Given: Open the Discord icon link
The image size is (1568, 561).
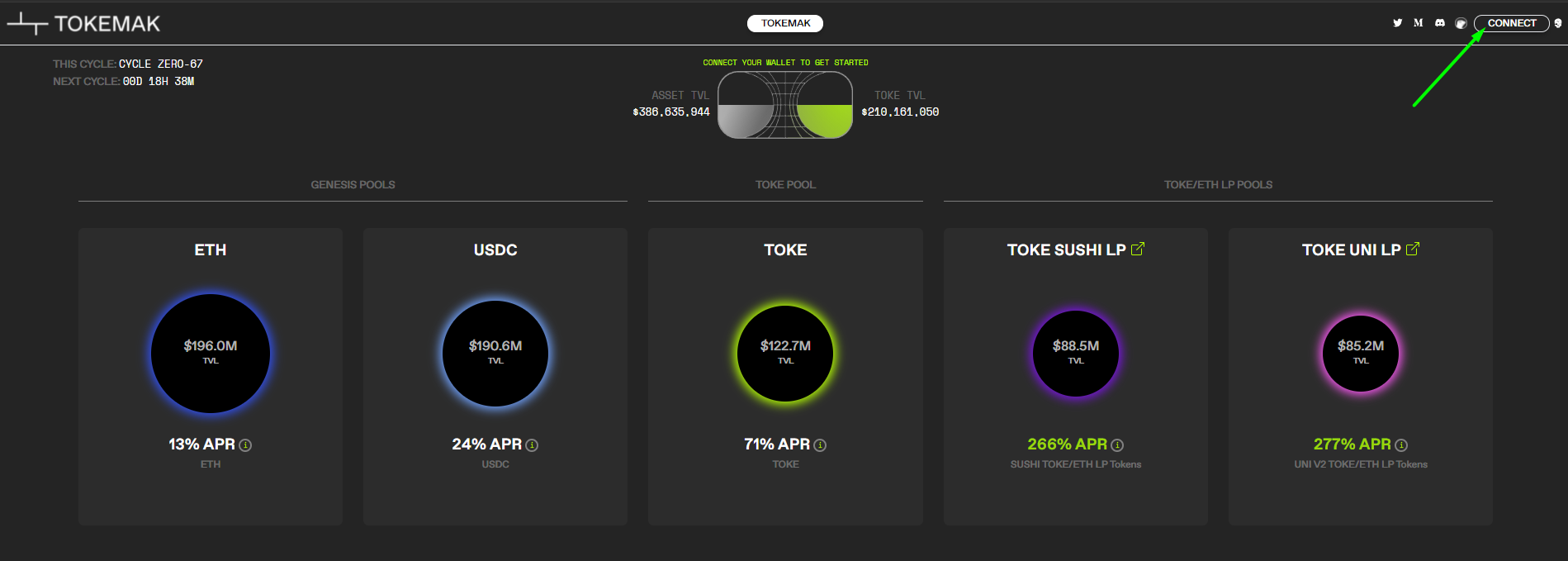Looking at the screenshot, I should coord(1440,23).
